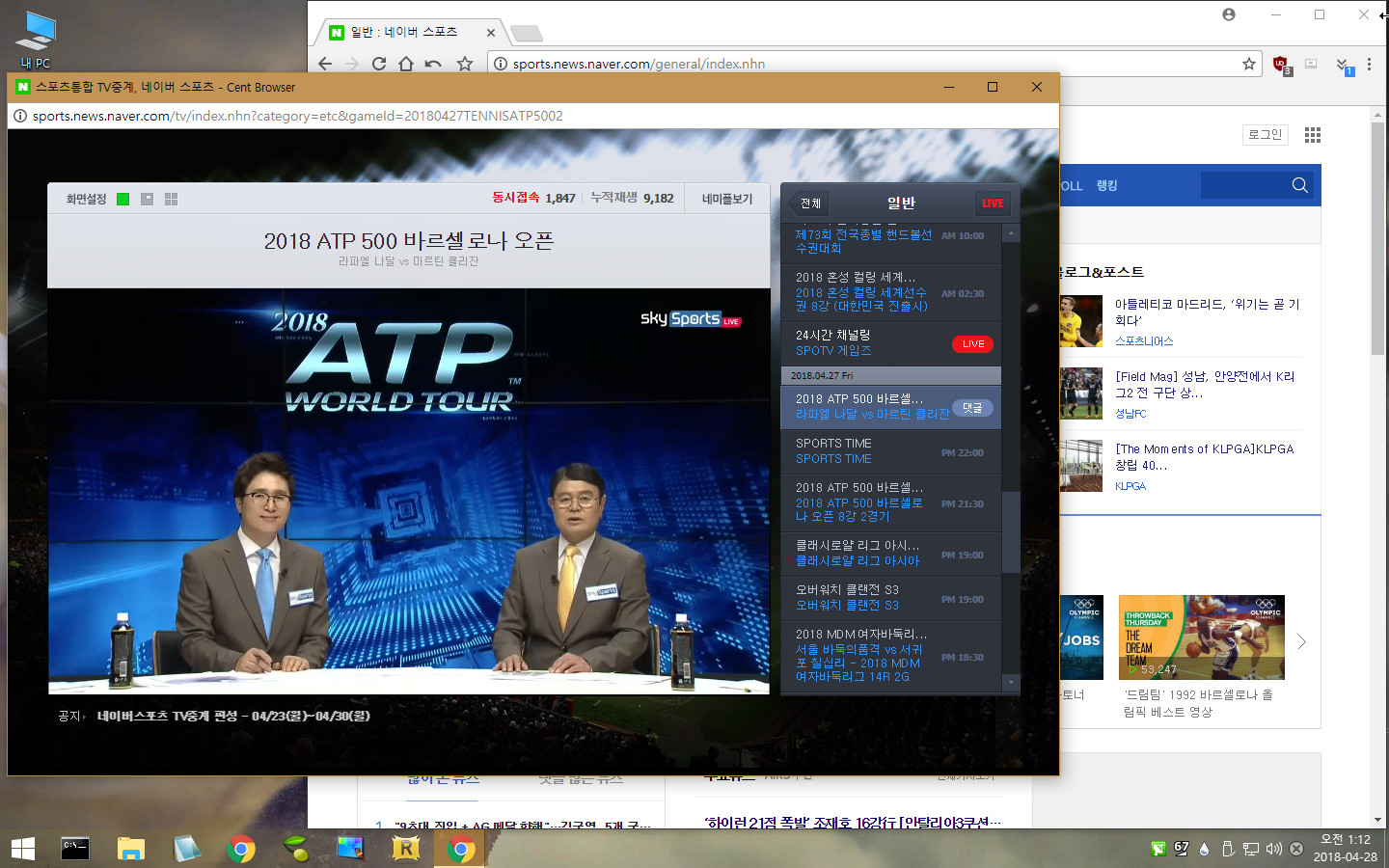Image resolution: width=1389 pixels, height=868 pixels.
Task: Click 댓글 button on ATP 500 row
Action: coord(972,408)
